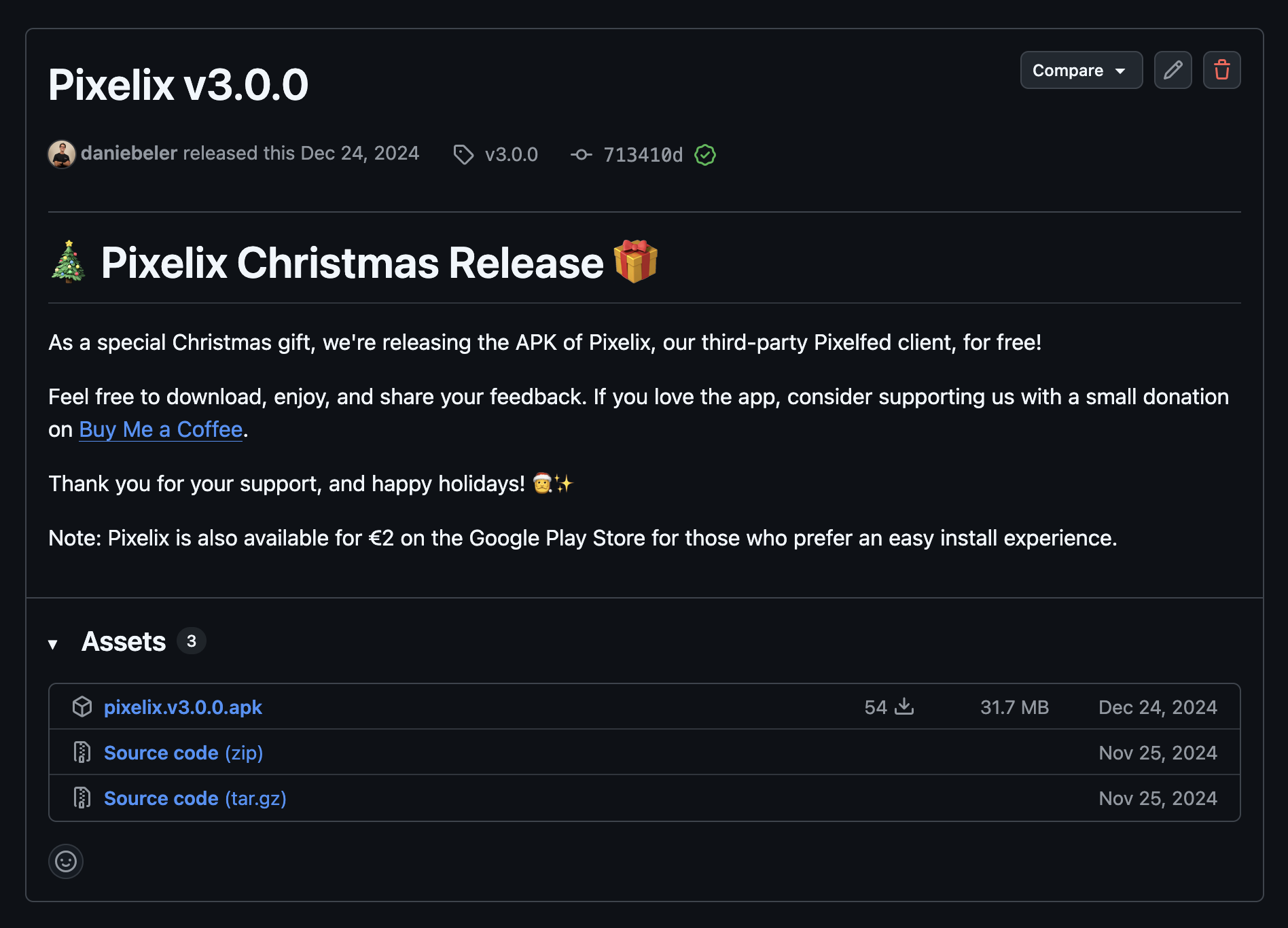Screen dimensions: 1288x928
Task: Click the Dec 24, 2024 date in apk row
Action: [x=1158, y=707]
